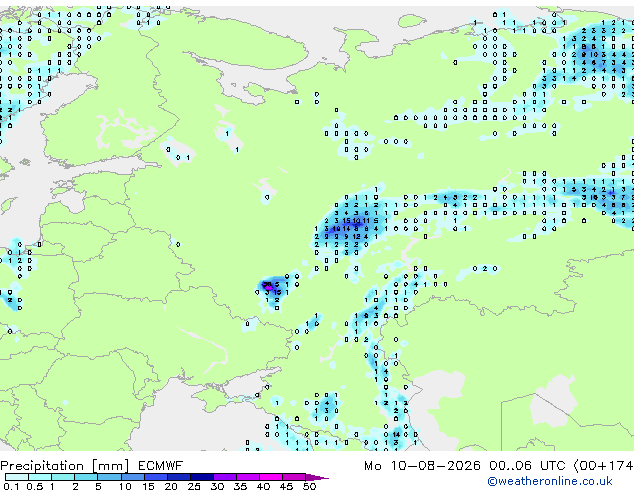Select the 2–5 mm legend color box
The height and width of the screenshot is (490, 634).
[86, 477]
